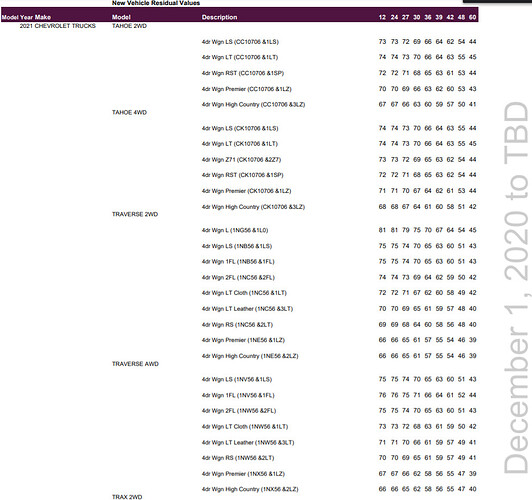This screenshot has height=500, width=532.
Task: Select the TRAVERSE 2WD model label
Action: [135, 214]
